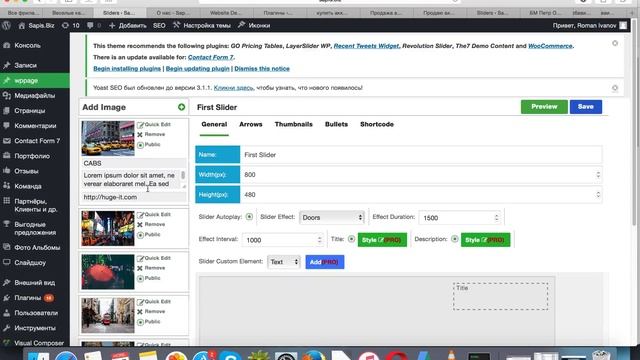Click Quick Edit for the street bus image
The width and height of the screenshot is (640, 360).
(x=154, y=302)
